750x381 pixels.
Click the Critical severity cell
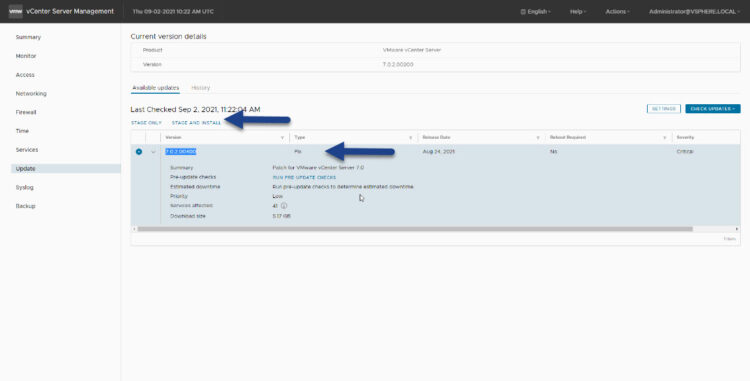(685, 152)
